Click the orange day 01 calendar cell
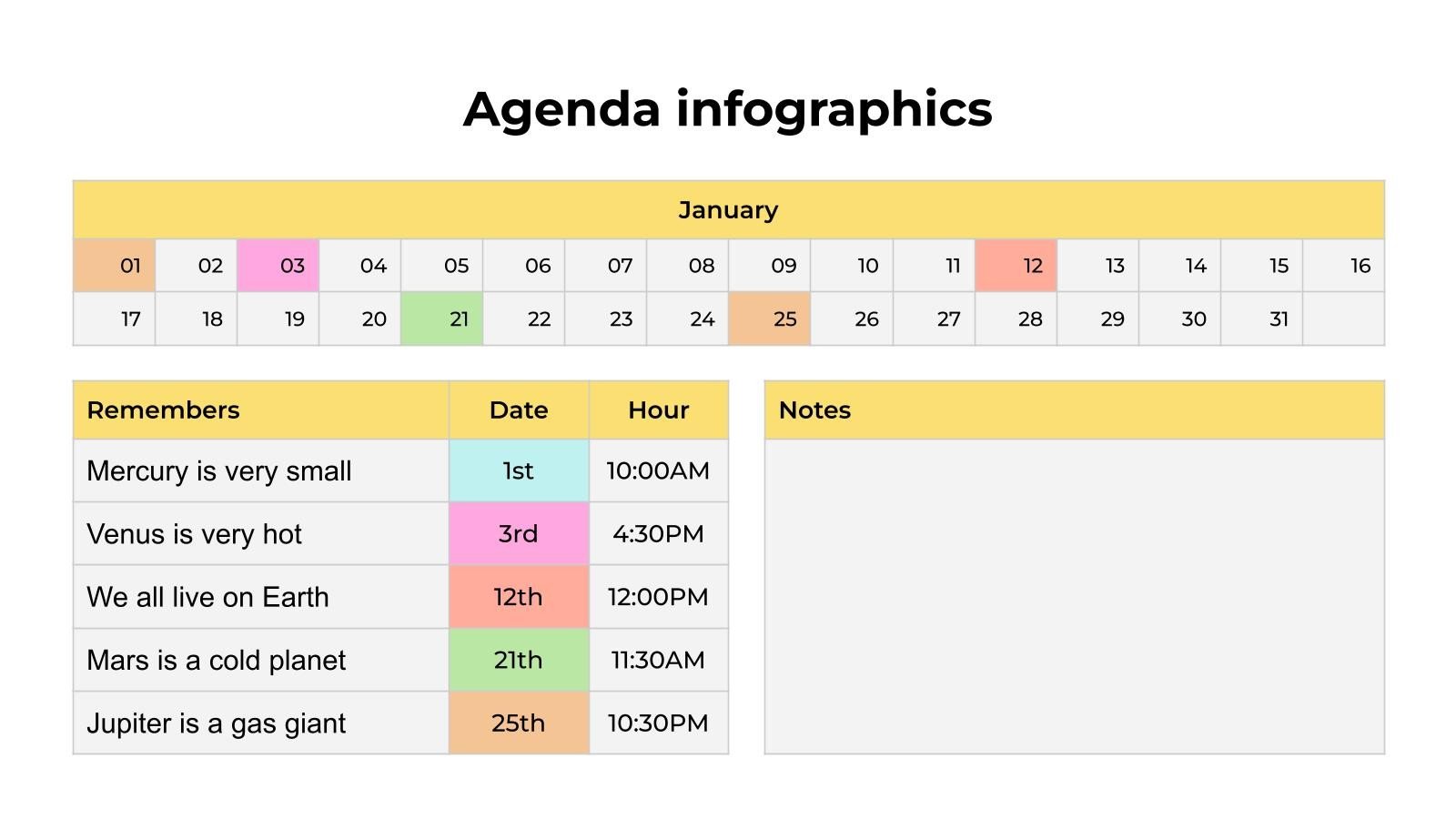 pyautogui.click(x=115, y=266)
